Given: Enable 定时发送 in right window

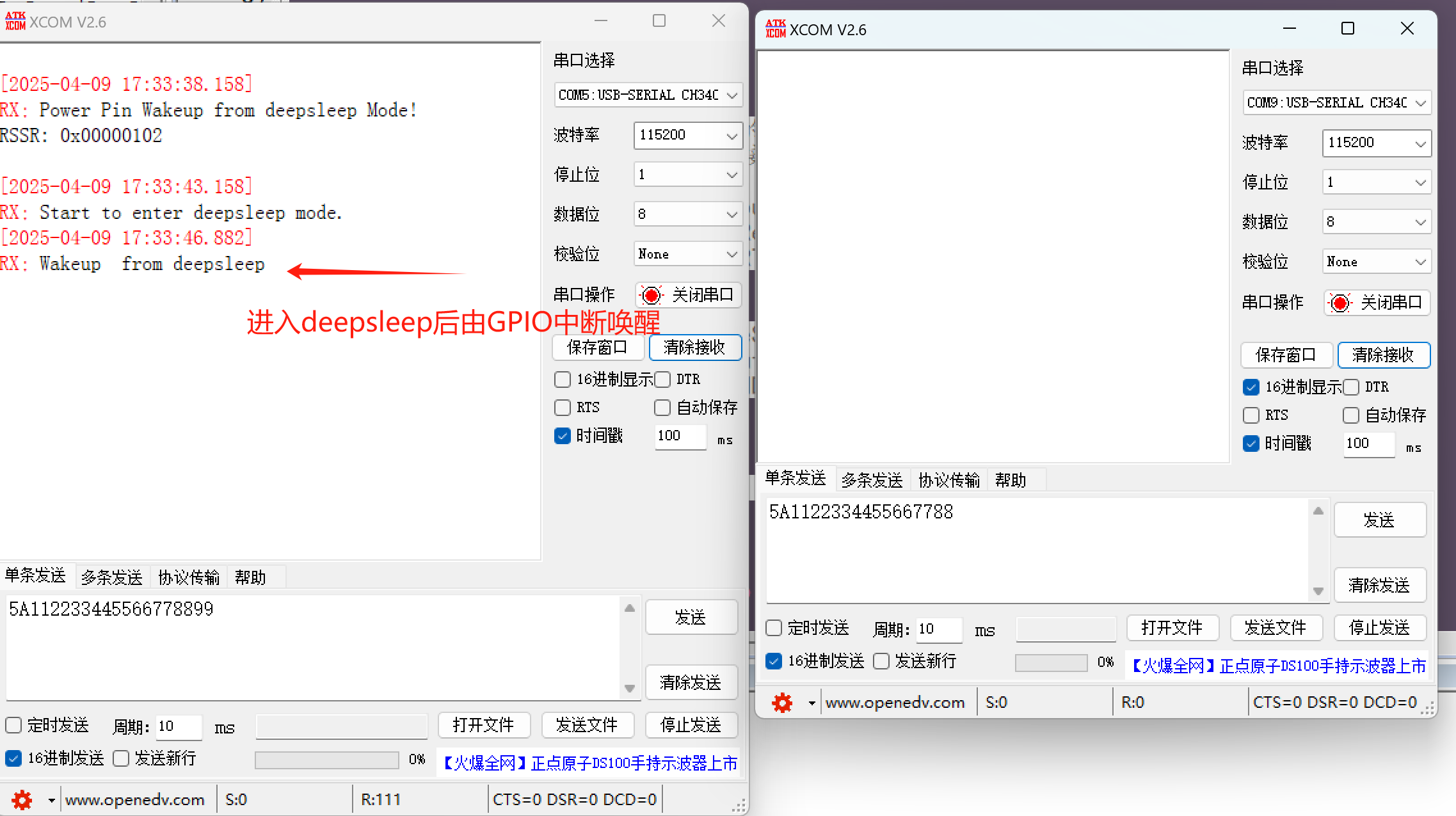Looking at the screenshot, I should pyautogui.click(x=774, y=628).
